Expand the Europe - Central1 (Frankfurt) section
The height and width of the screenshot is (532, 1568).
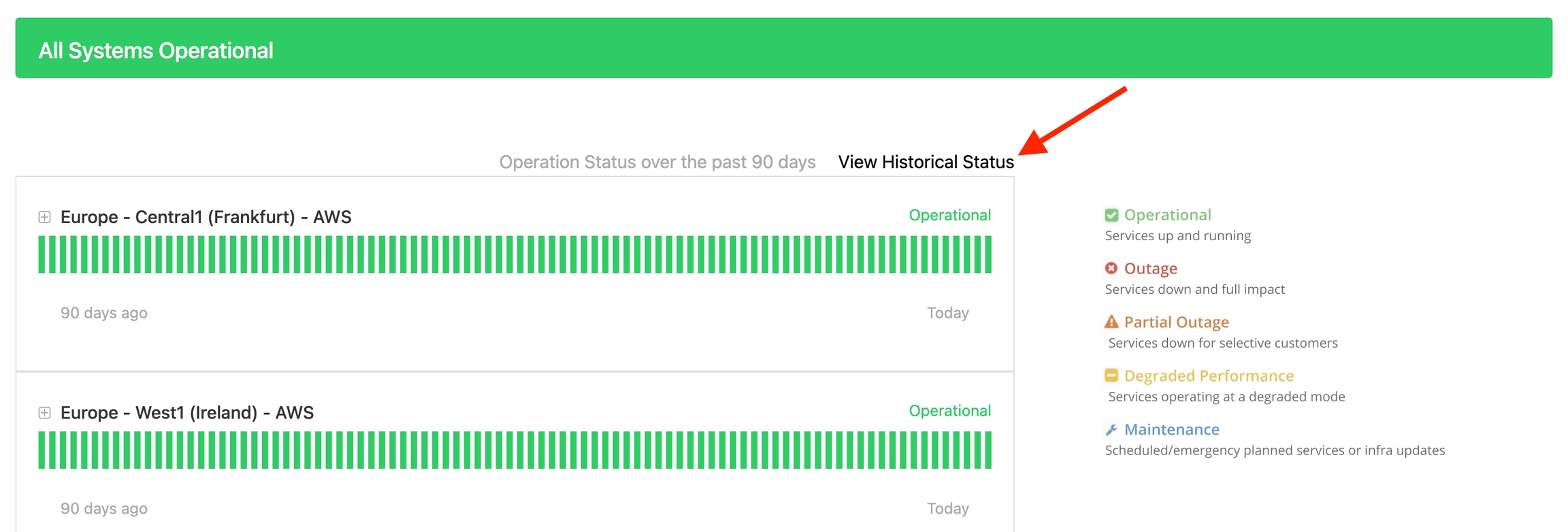tap(45, 217)
